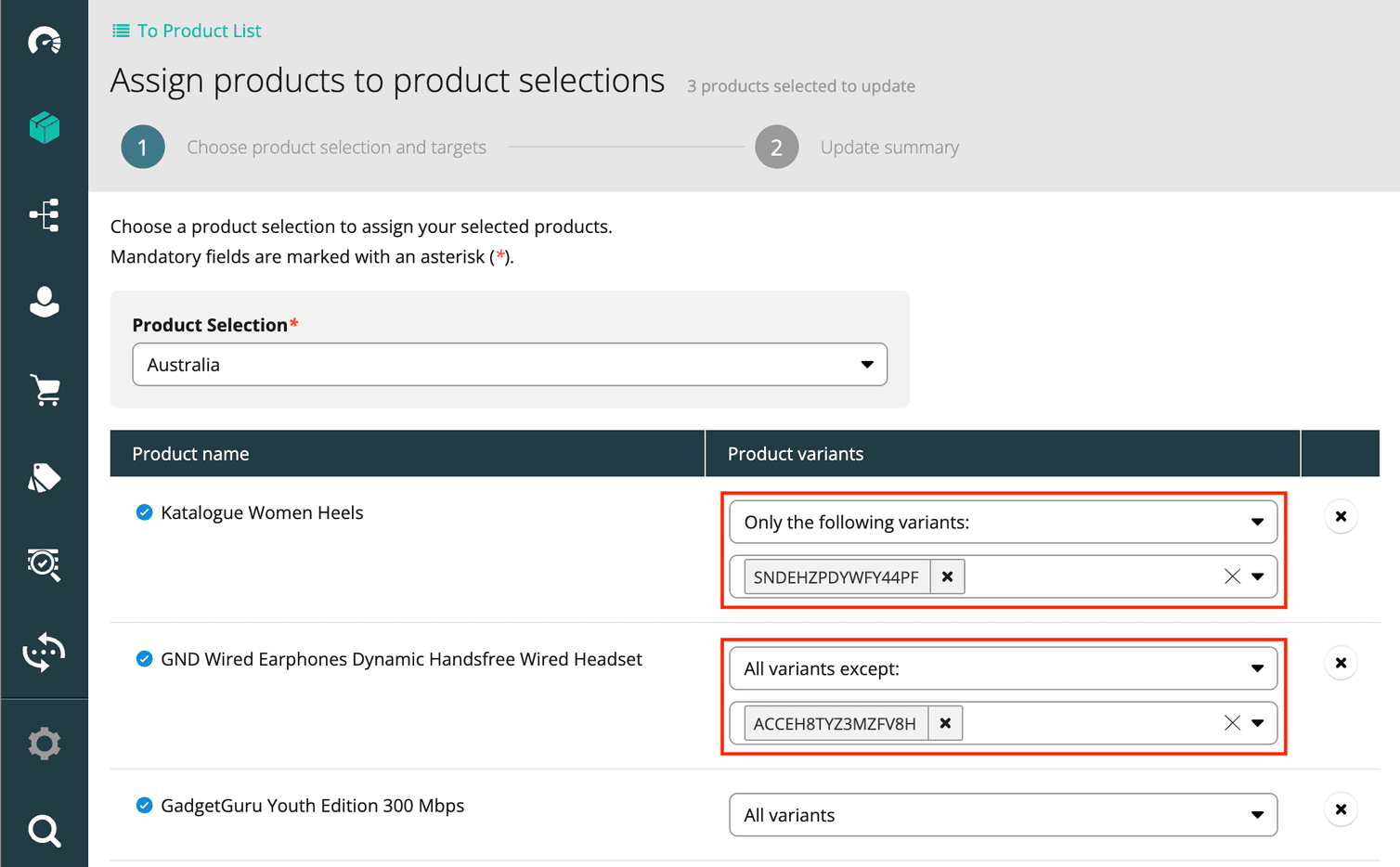This screenshot has height=867, width=1400.
Task: Deselect GadgetGuru Youth Edition 300 Mbps
Action: click(144, 805)
